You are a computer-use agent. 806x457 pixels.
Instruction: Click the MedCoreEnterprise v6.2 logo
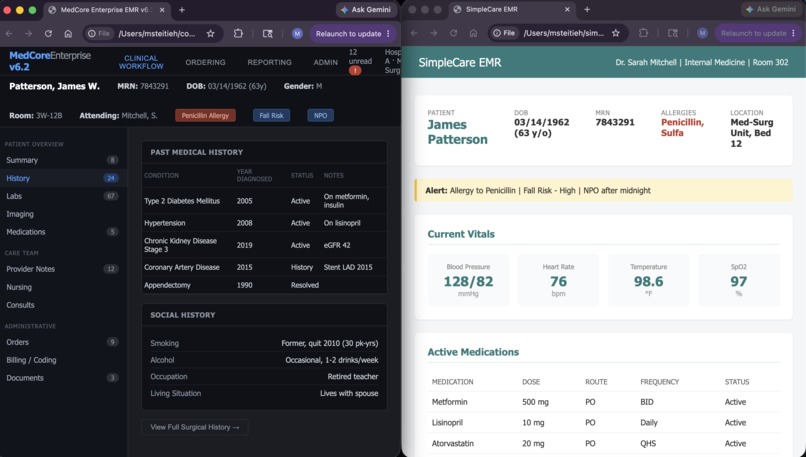50,61
